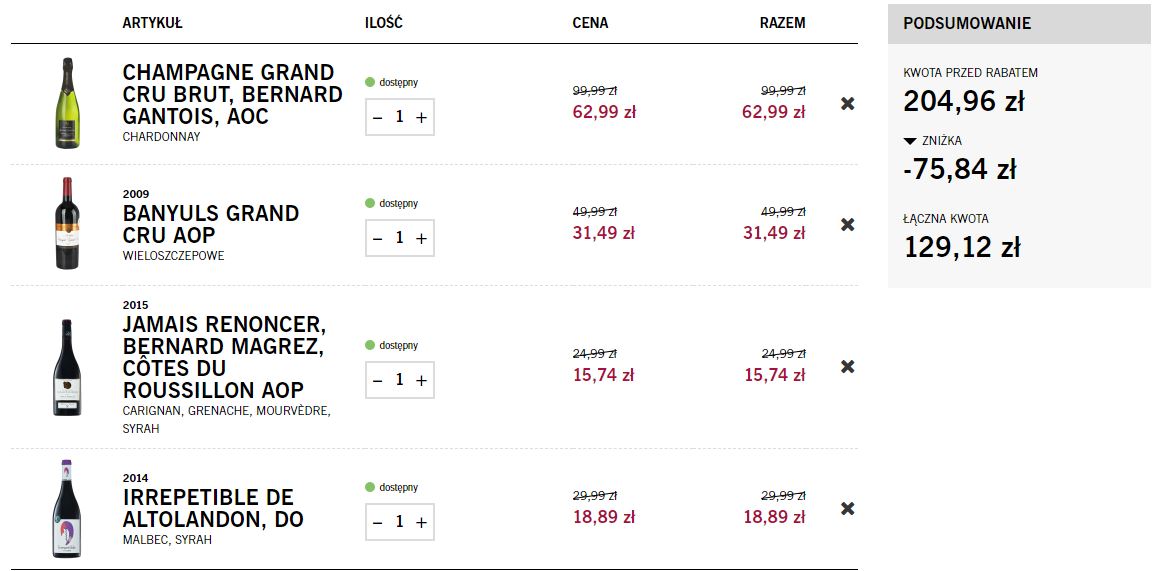The image size is (1153, 571).
Task: Remove Irrepetible de Altolandon from cart
Action: [847, 509]
